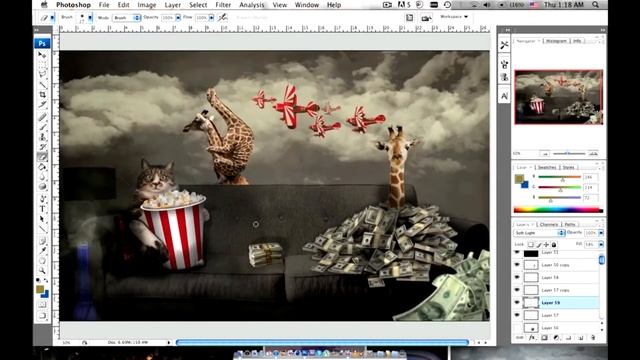Hide the black-thumbnail layer at top of list
The image size is (640, 360).
coord(517,253)
